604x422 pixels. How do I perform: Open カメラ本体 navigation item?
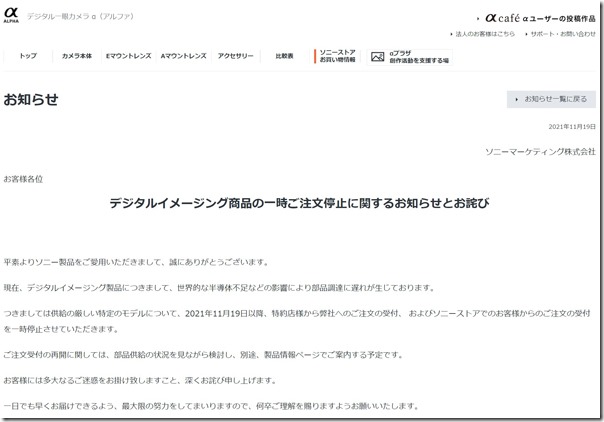click(x=77, y=56)
